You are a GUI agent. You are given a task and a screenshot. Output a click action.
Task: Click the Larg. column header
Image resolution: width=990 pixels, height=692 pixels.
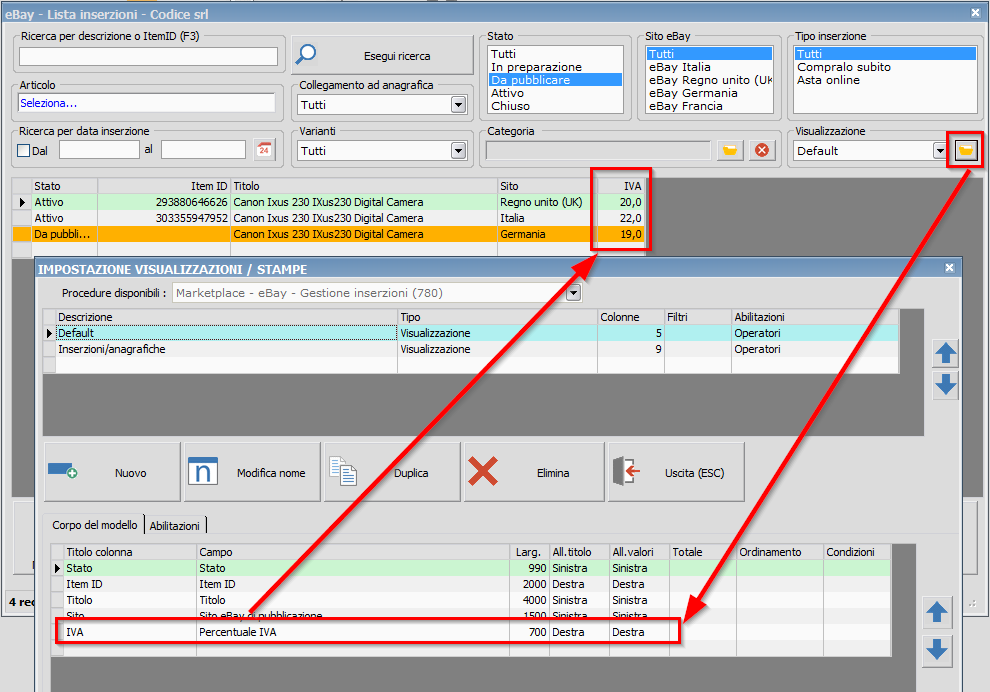point(529,552)
